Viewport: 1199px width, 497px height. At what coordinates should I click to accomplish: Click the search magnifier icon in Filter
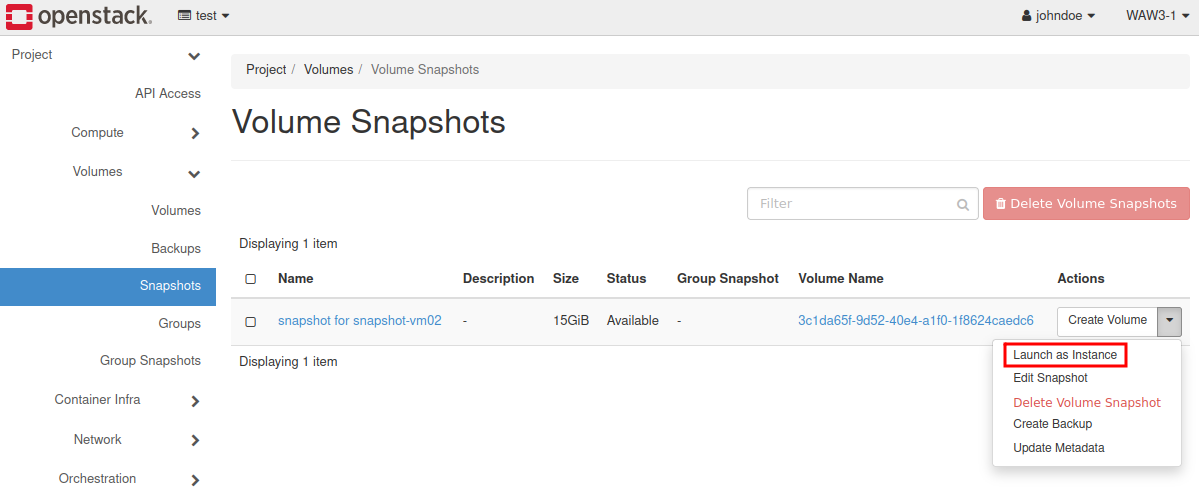click(962, 204)
